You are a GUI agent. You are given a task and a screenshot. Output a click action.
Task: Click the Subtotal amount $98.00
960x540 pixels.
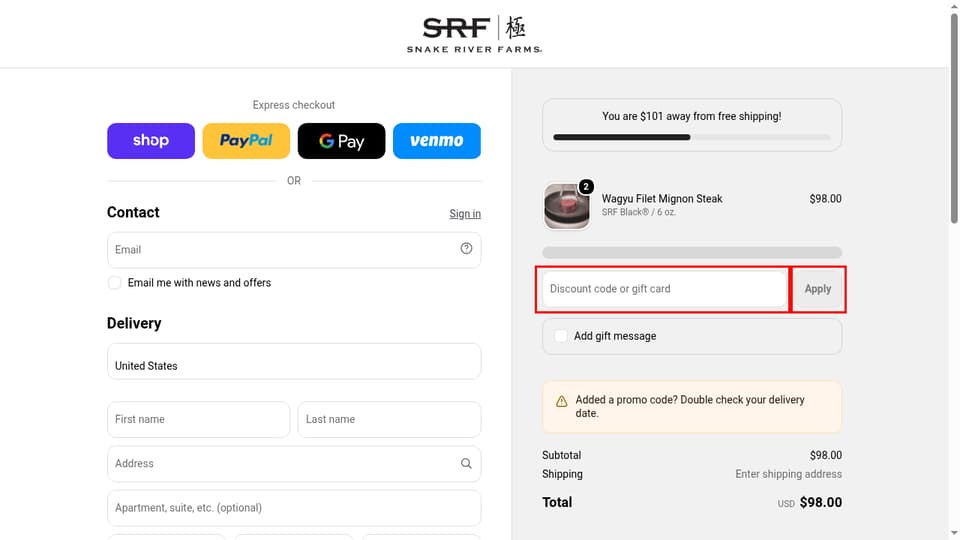(x=825, y=455)
